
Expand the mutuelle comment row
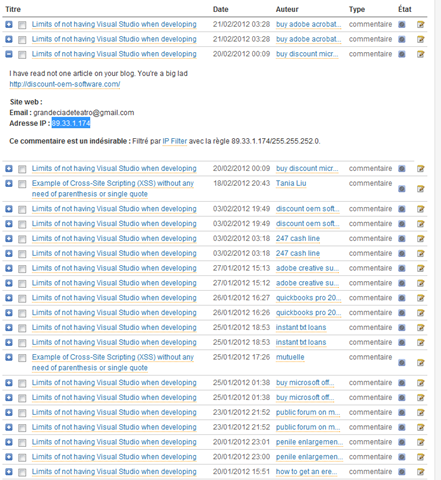pos(9,357)
